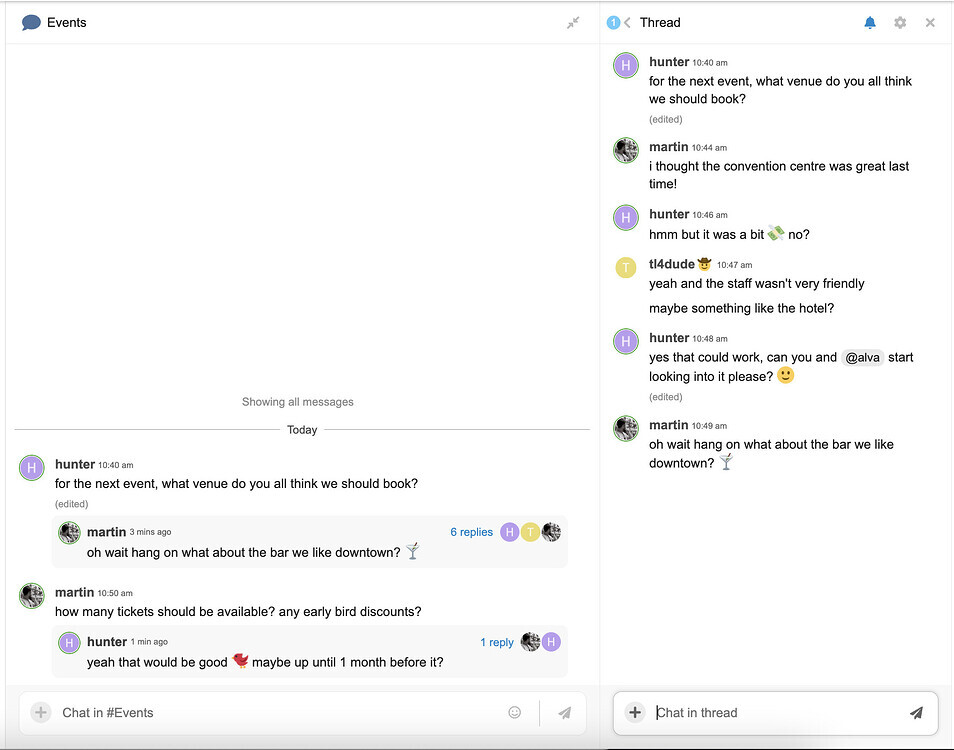This screenshot has height=750, width=954.
Task: Click hunter's avatar at the top of the Thread
Action: point(625,65)
